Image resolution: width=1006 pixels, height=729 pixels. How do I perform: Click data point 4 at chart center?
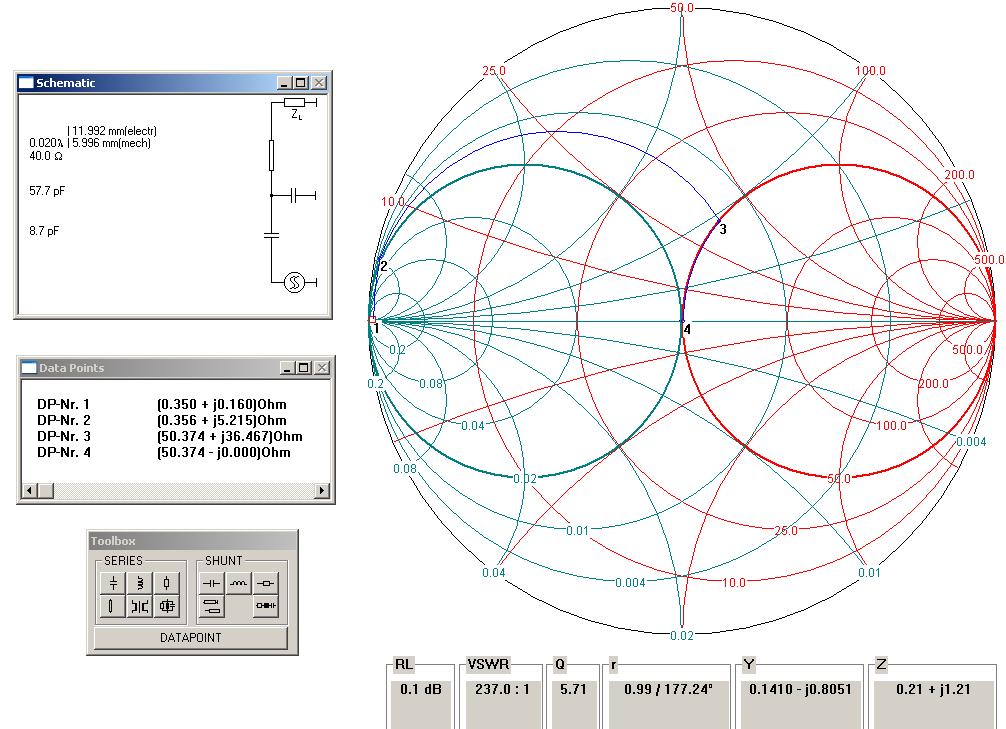tap(683, 320)
